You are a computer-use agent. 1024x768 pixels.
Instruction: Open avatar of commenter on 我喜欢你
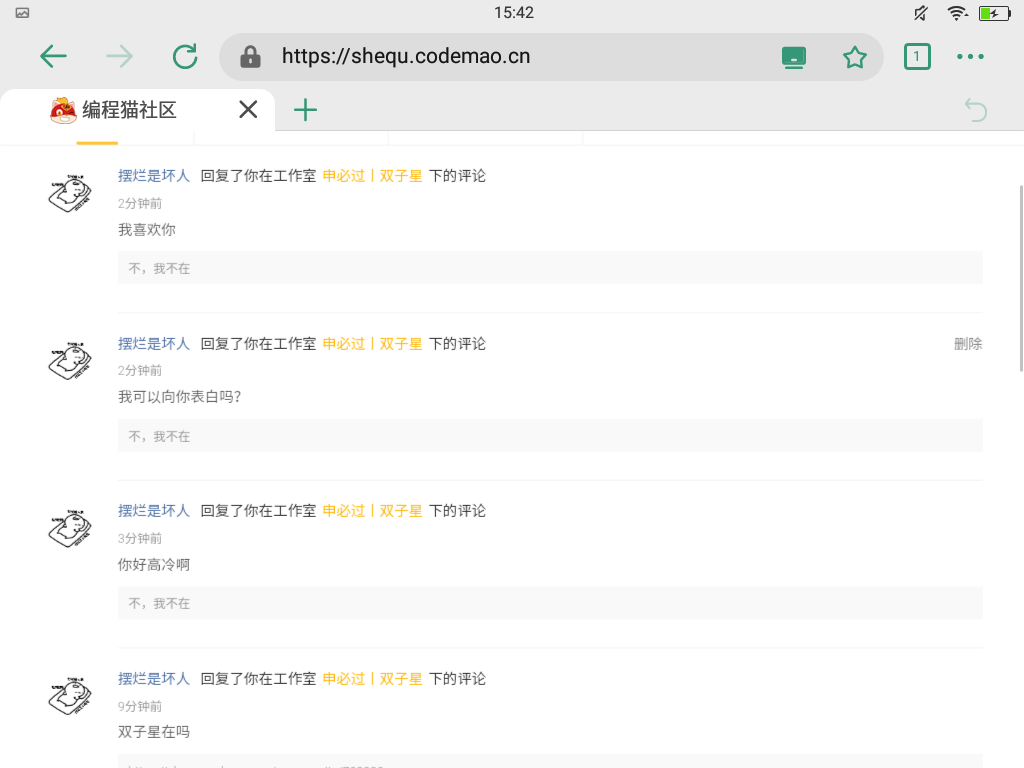pyautogui.click(x=70, y=193)
